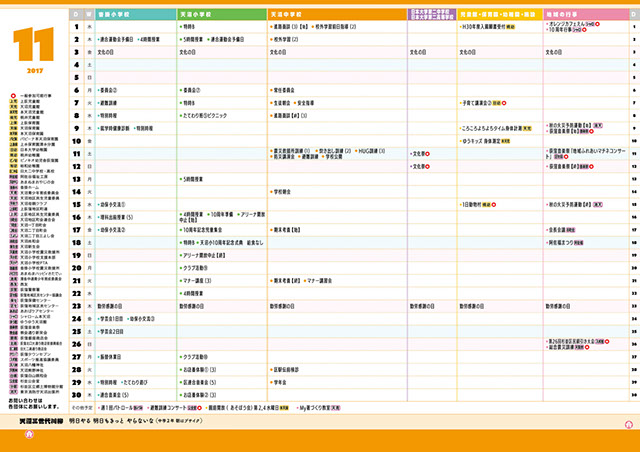Click 学年会 on the 29th
The image size is (640, 452).
coord(279,383)
